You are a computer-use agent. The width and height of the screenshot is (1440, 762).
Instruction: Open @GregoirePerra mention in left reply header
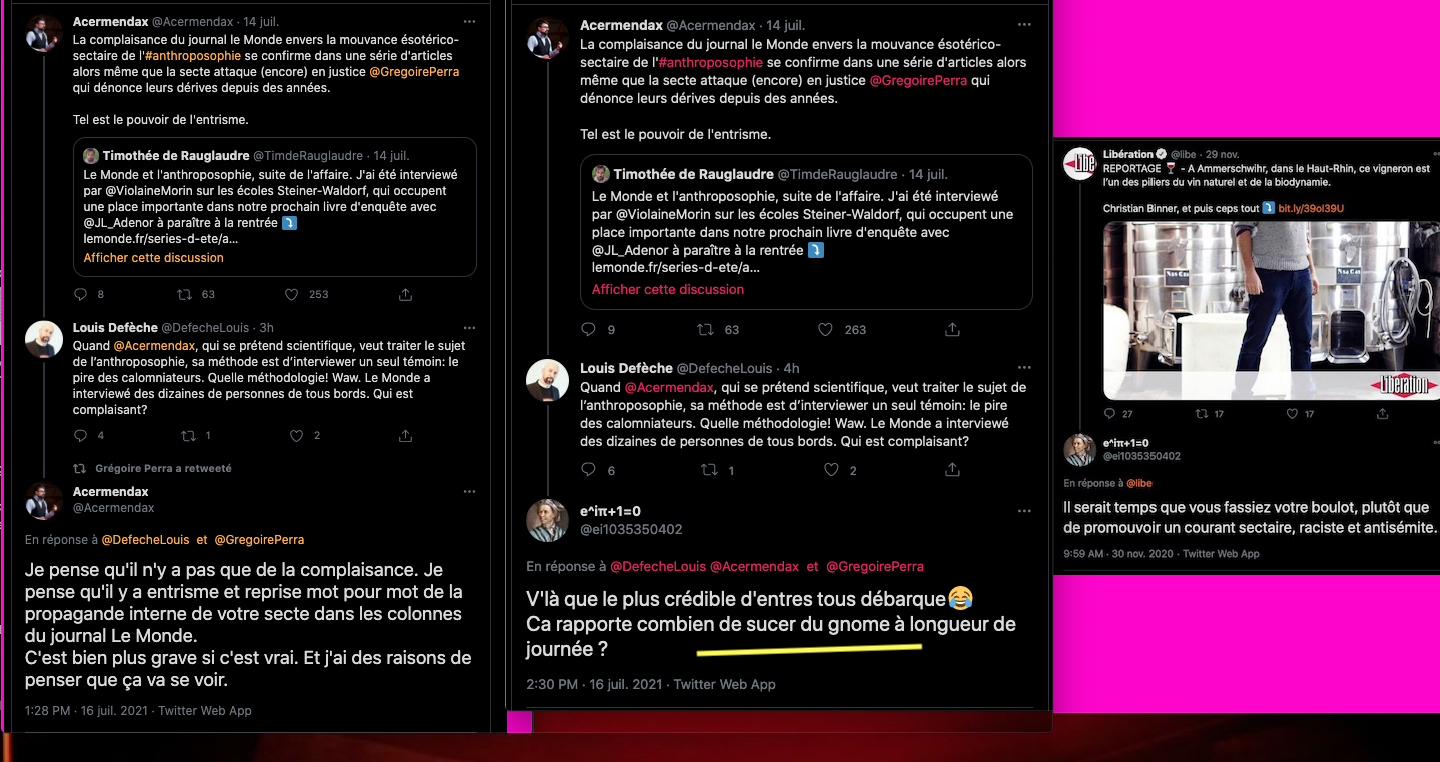pos(259,539)
